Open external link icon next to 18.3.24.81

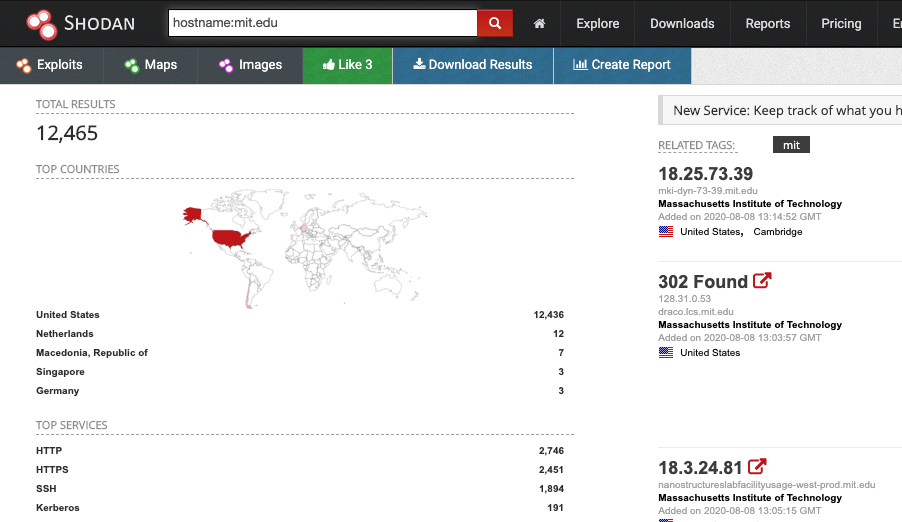pos(757,466)
